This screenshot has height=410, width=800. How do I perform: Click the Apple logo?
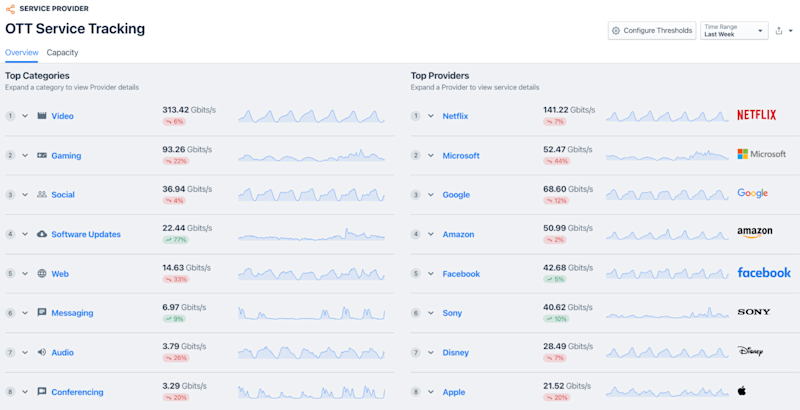[x=741, y=391]
